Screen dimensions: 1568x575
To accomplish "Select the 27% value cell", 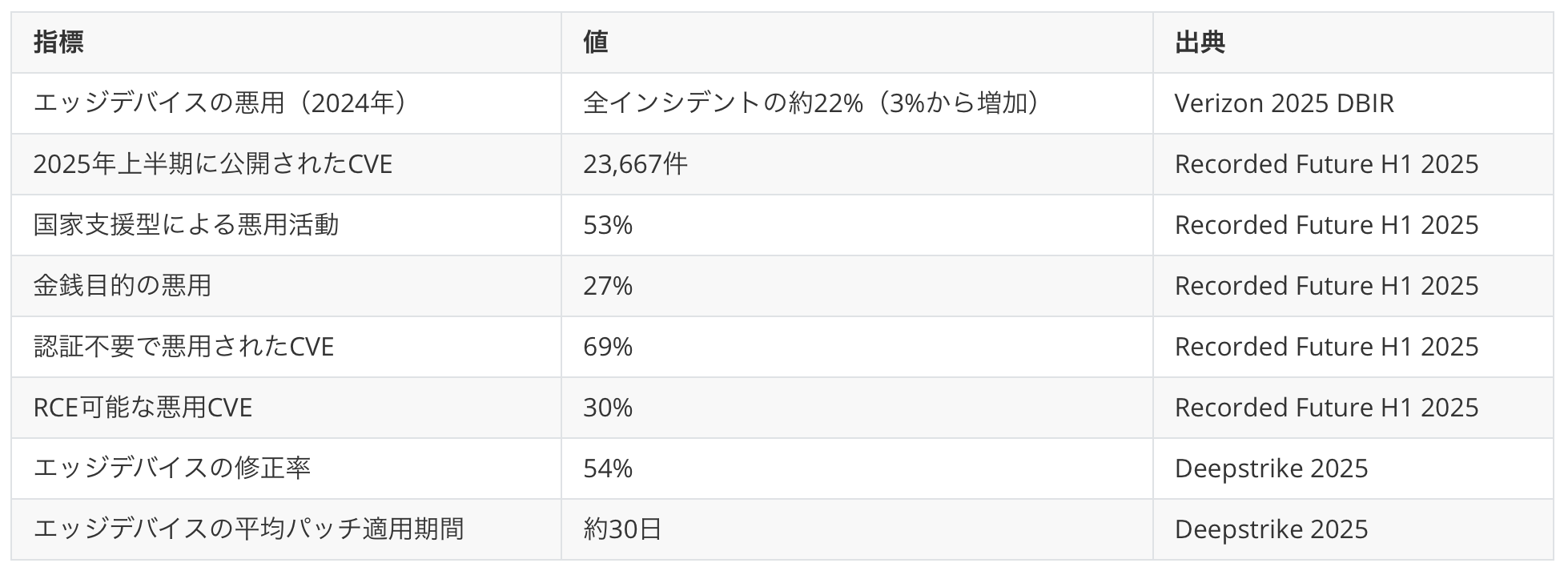I will click(x=608, y=286).
